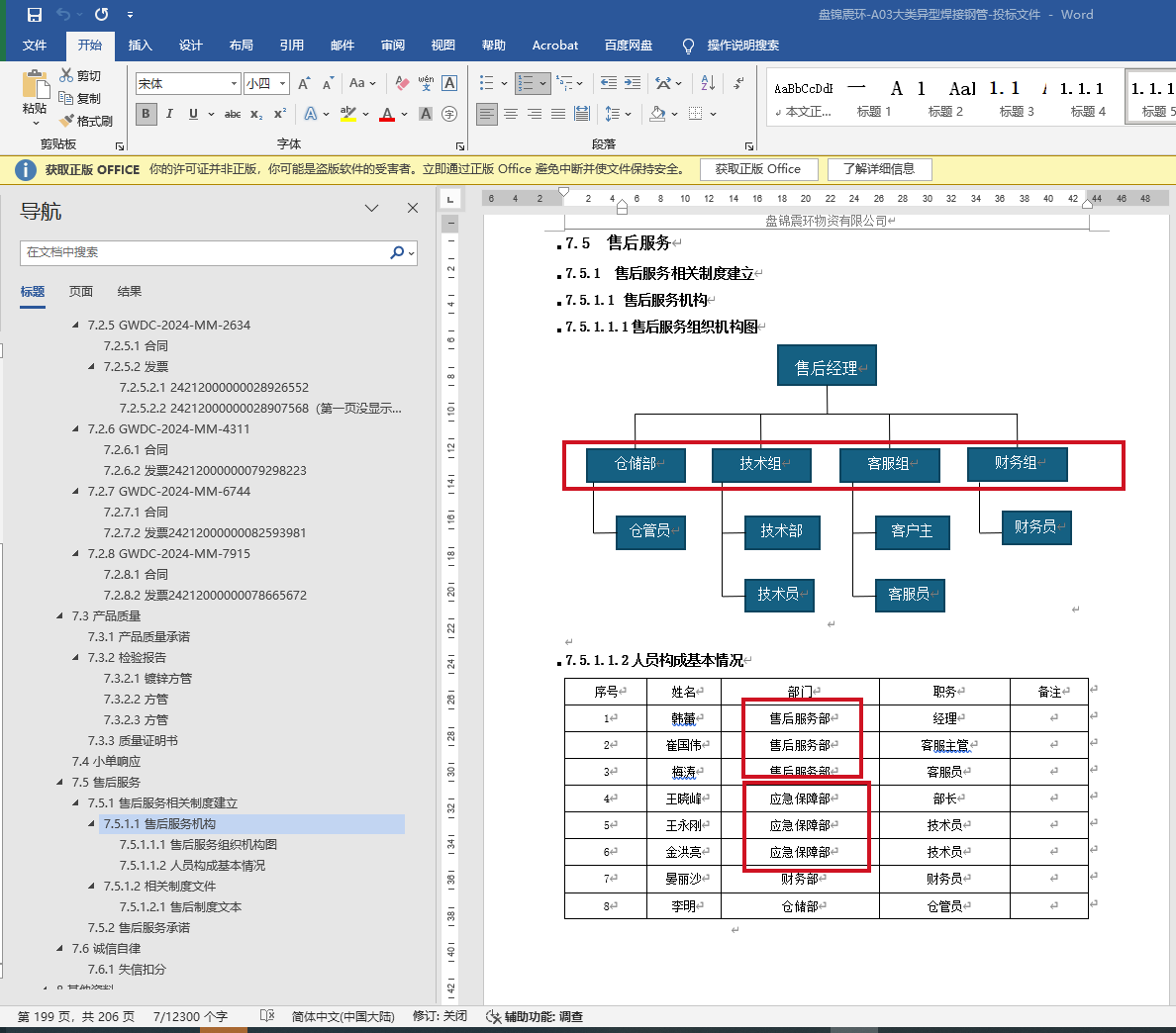
Task: Open the font name dropdown (宋体)
Action: click(234, 84)
